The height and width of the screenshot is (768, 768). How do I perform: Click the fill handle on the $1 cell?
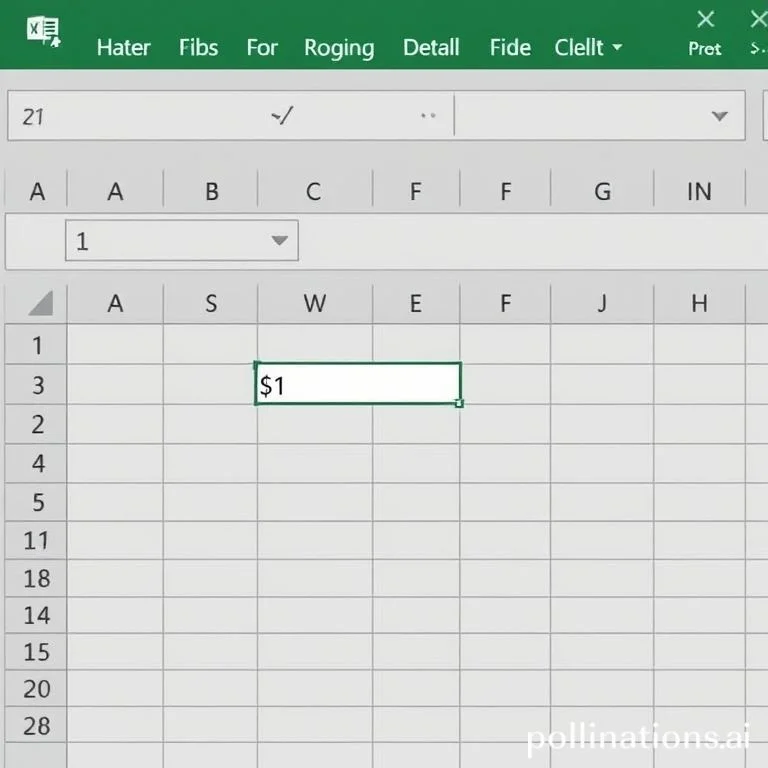459,403
